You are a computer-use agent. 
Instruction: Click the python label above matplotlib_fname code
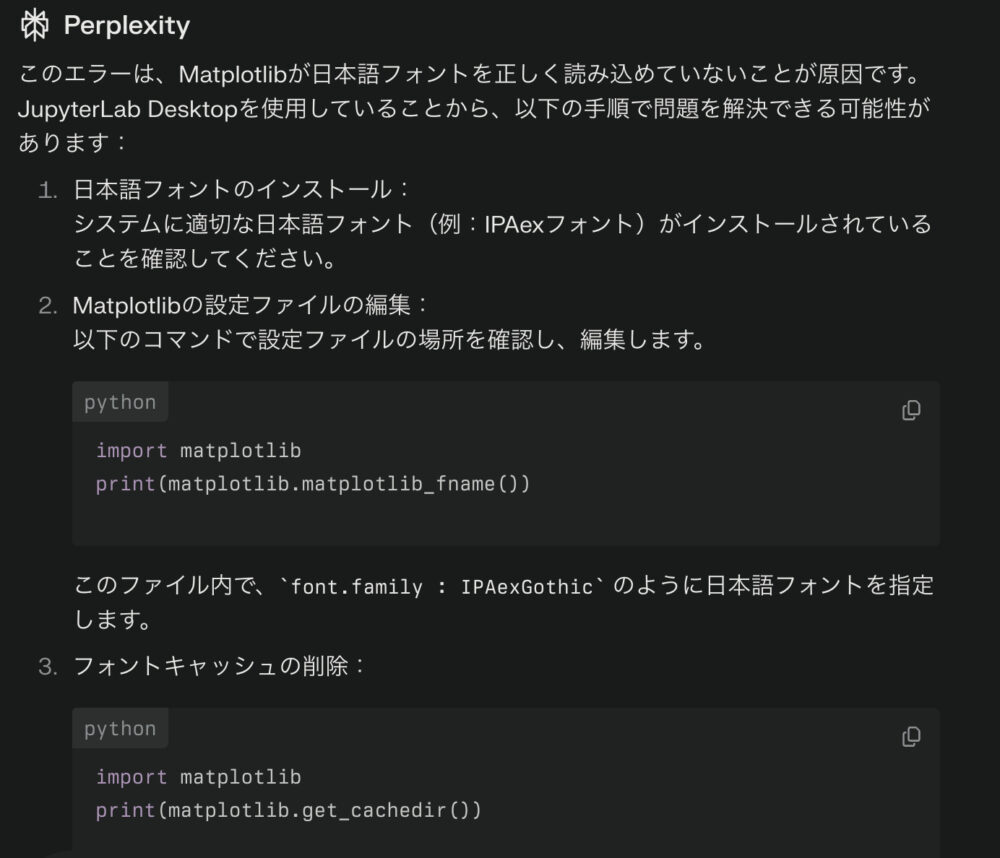tap(120, 403)
